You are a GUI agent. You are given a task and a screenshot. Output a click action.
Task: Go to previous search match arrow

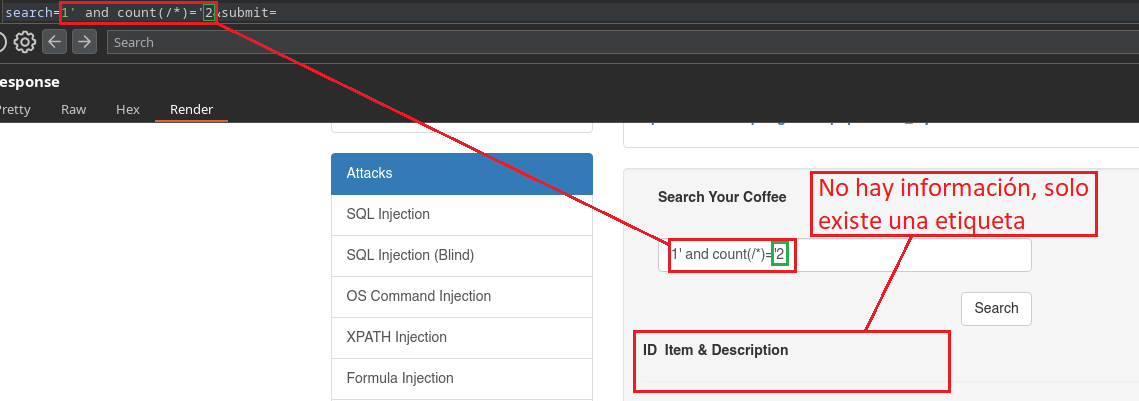[x=54, y=42]
